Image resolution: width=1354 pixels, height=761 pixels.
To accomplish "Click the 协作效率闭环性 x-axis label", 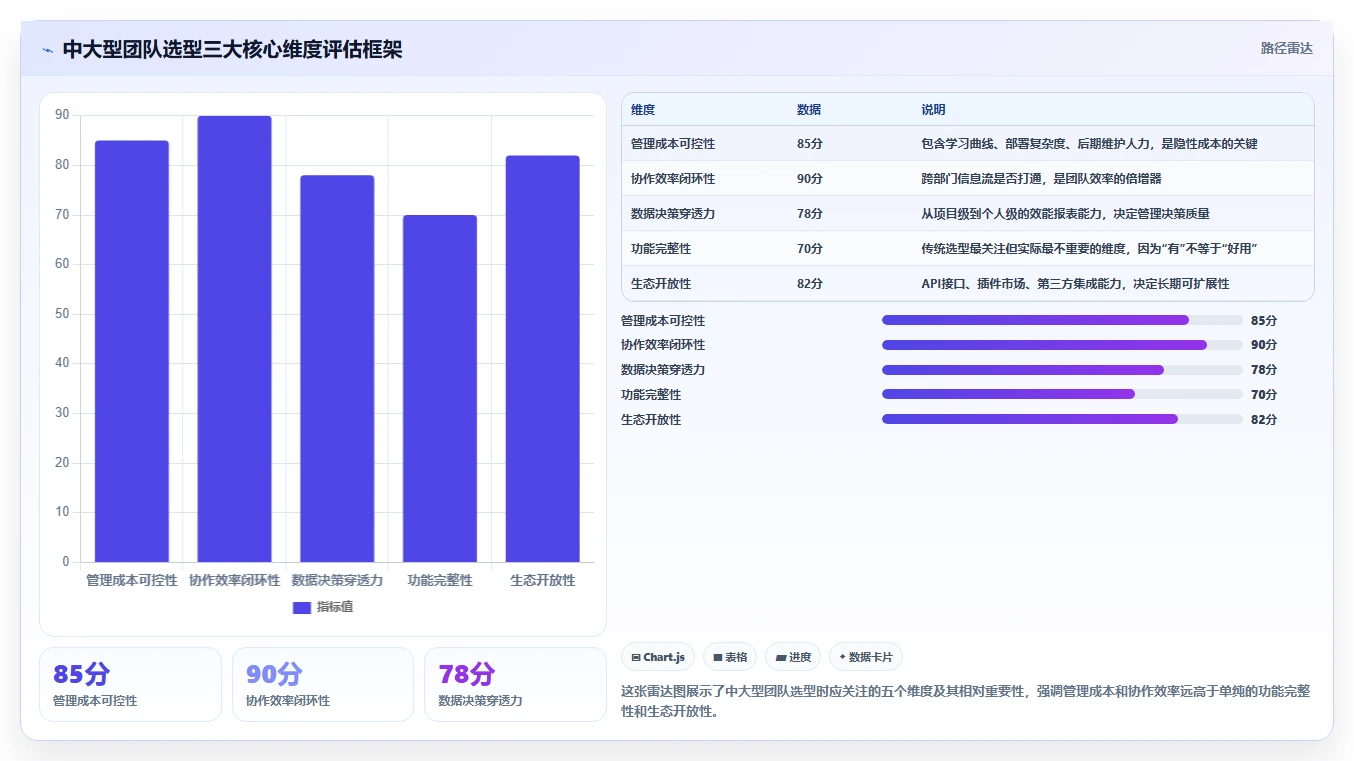I will (x=234, y=580).
